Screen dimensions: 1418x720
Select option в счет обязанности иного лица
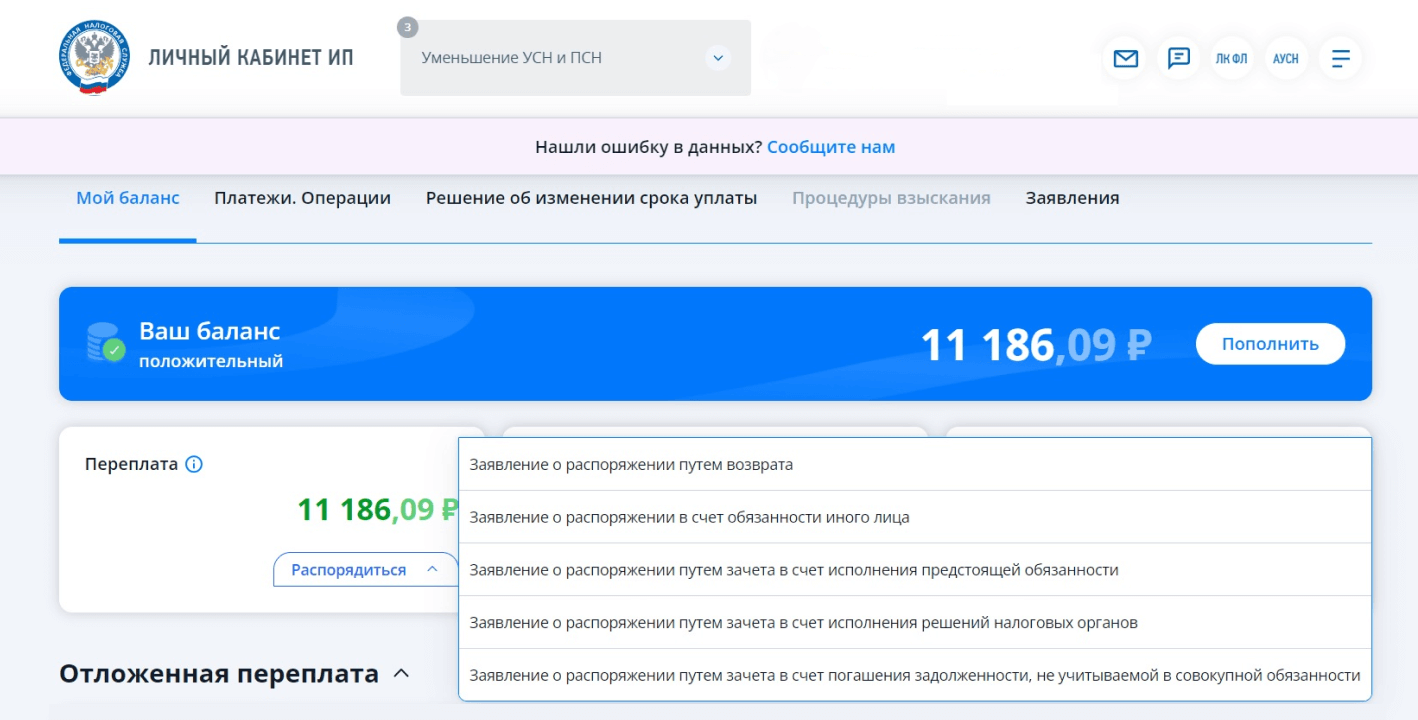(689, 517)
